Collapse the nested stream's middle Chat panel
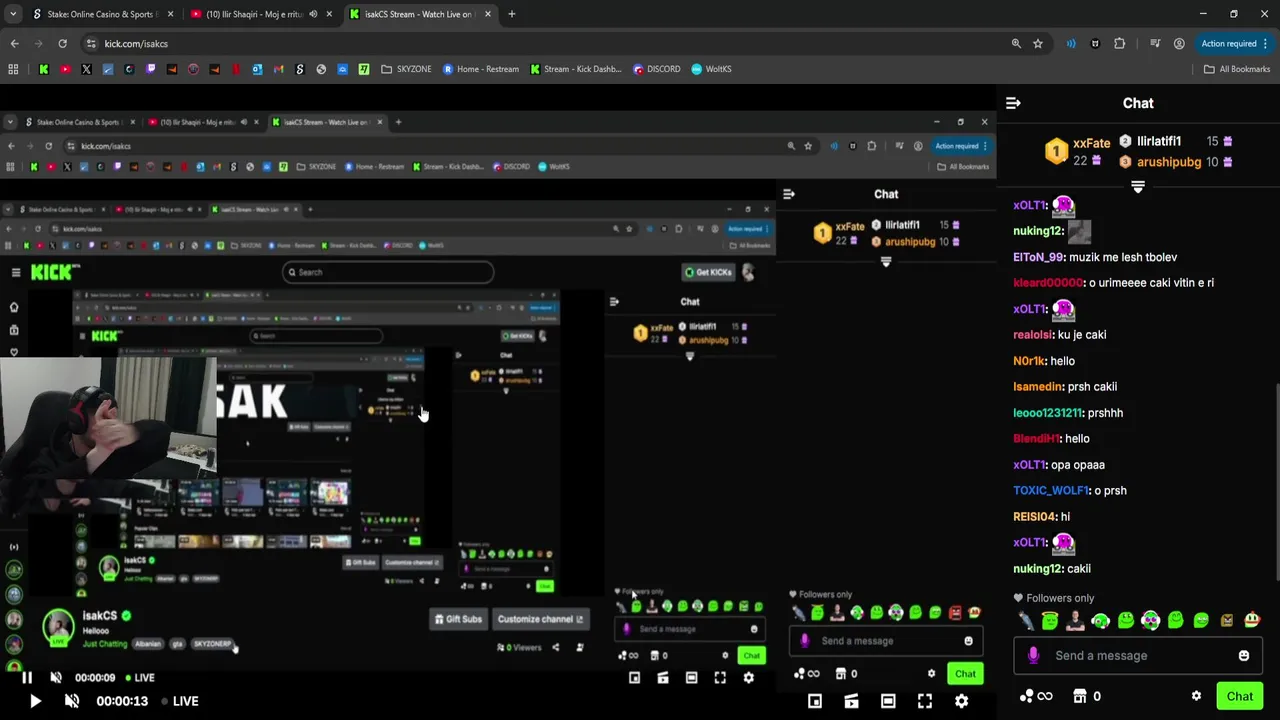 click(789, 194)
